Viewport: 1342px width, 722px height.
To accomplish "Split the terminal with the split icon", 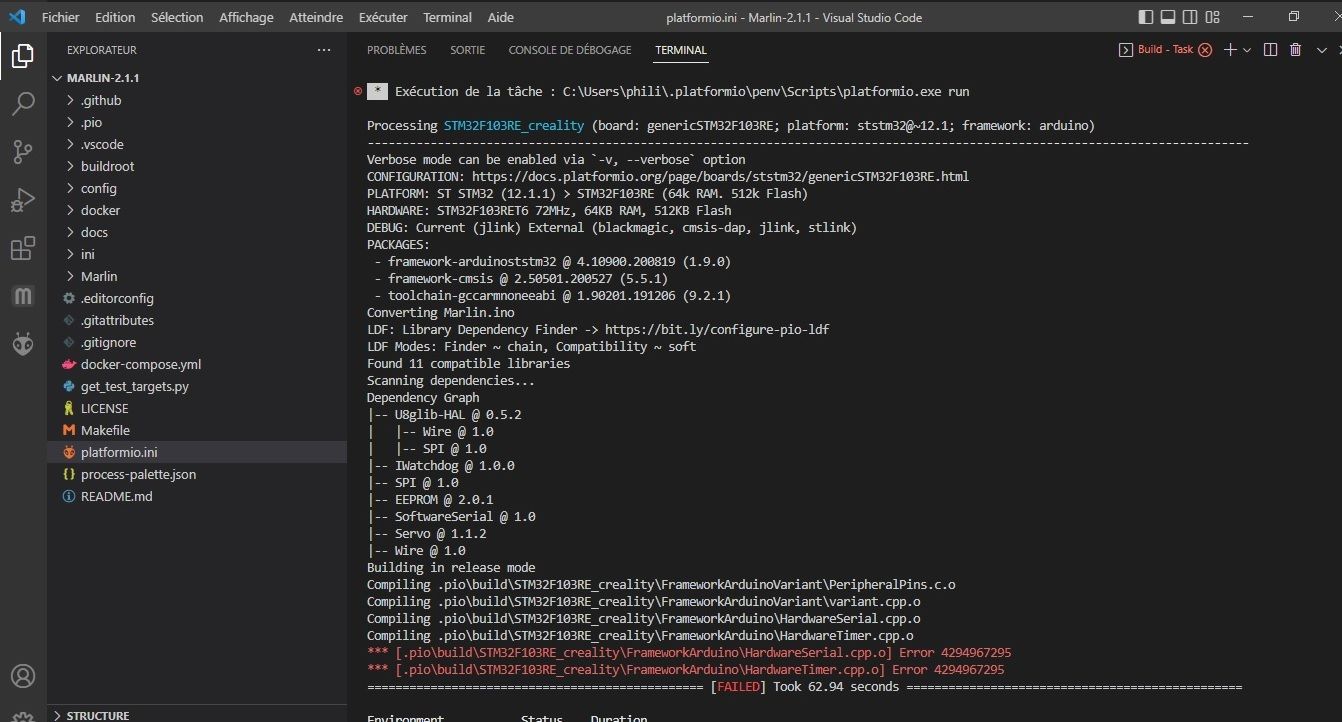I will tap(1270, 50).
